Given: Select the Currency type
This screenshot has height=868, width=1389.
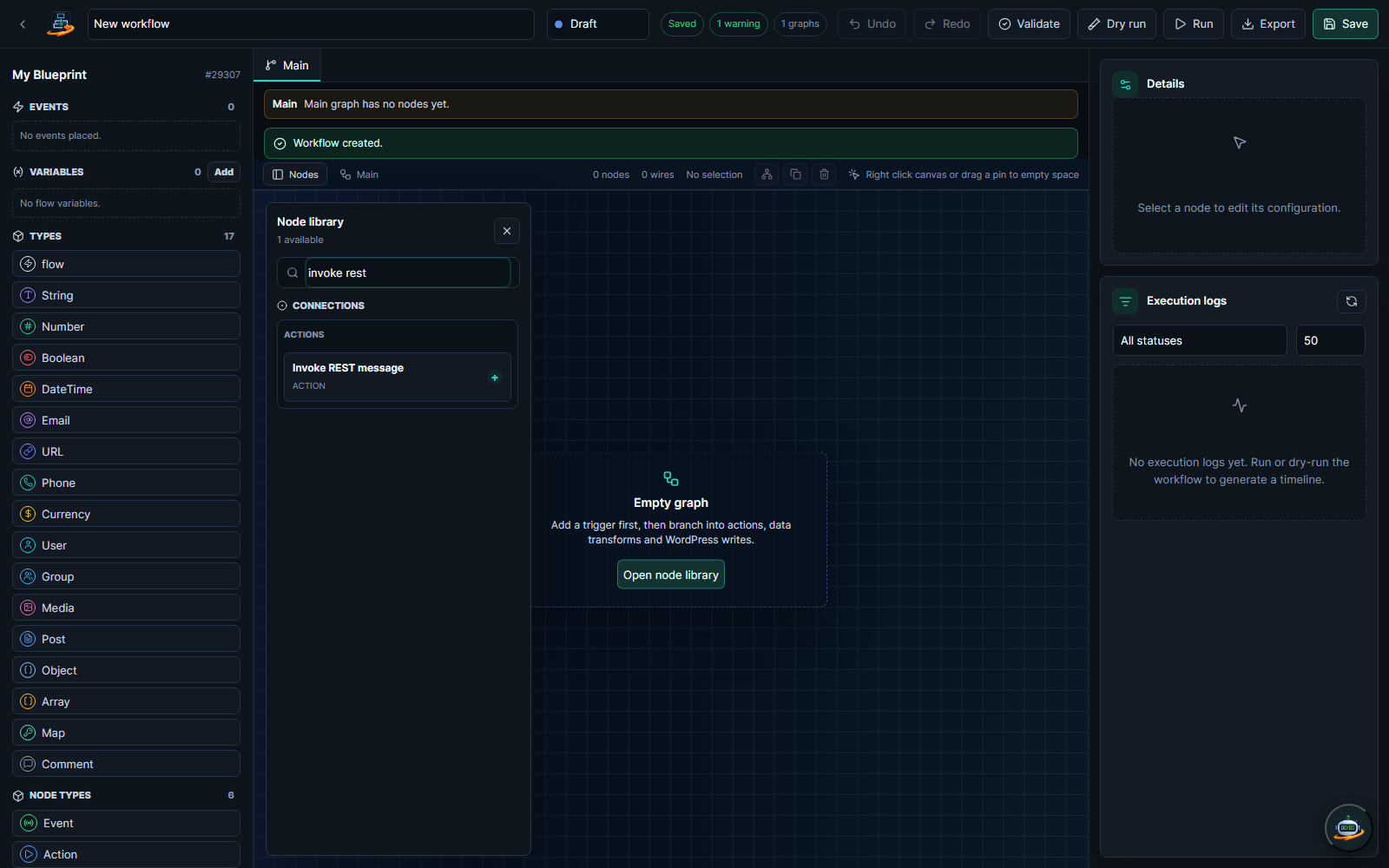Looking at the screenshot, I should pyautogui.click(x=126, y=514).
